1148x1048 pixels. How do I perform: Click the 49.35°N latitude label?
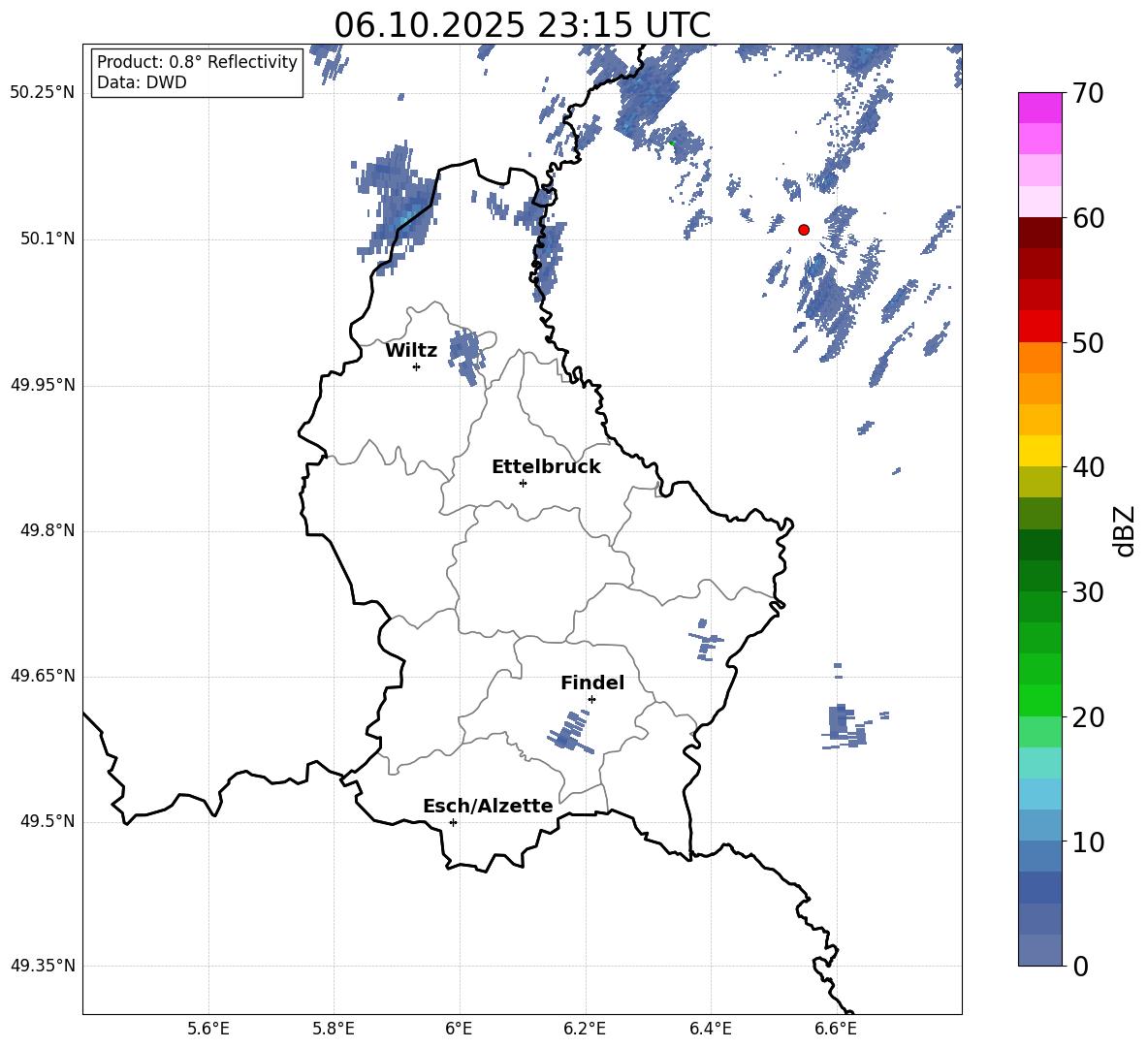click(x=43, y=966)
